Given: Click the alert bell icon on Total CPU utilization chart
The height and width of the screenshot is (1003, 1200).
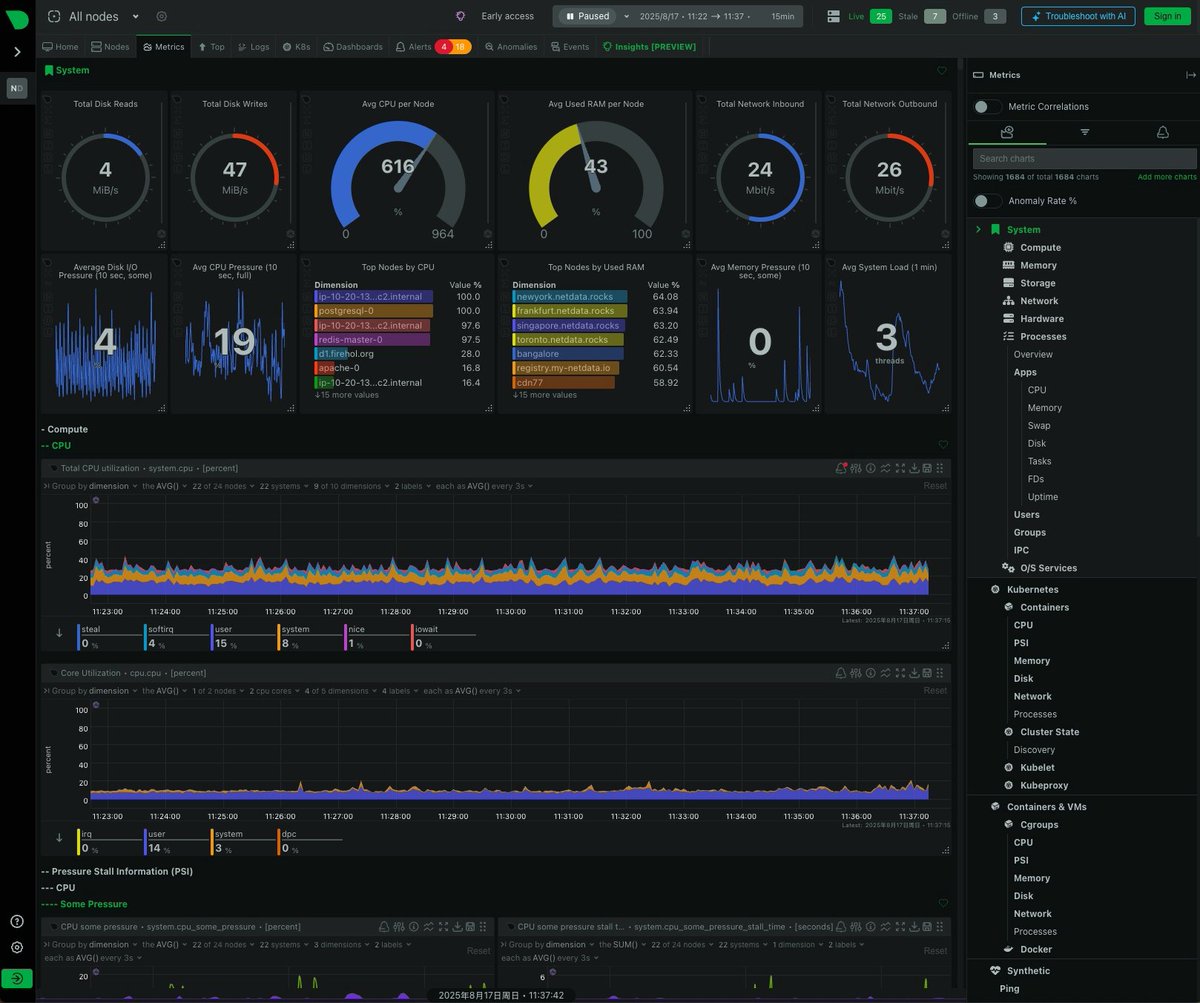Looking at the screenshot, I should click(841, 468).
